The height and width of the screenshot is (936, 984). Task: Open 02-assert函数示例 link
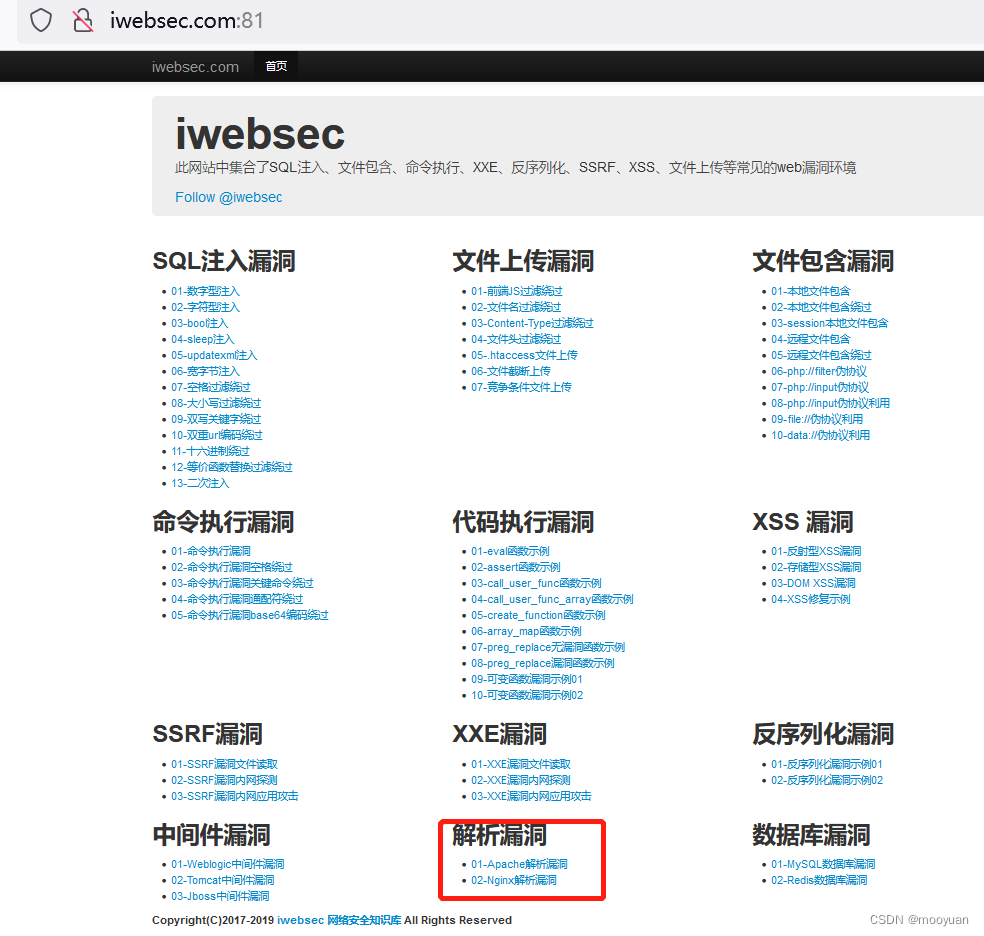coord(516,567)
